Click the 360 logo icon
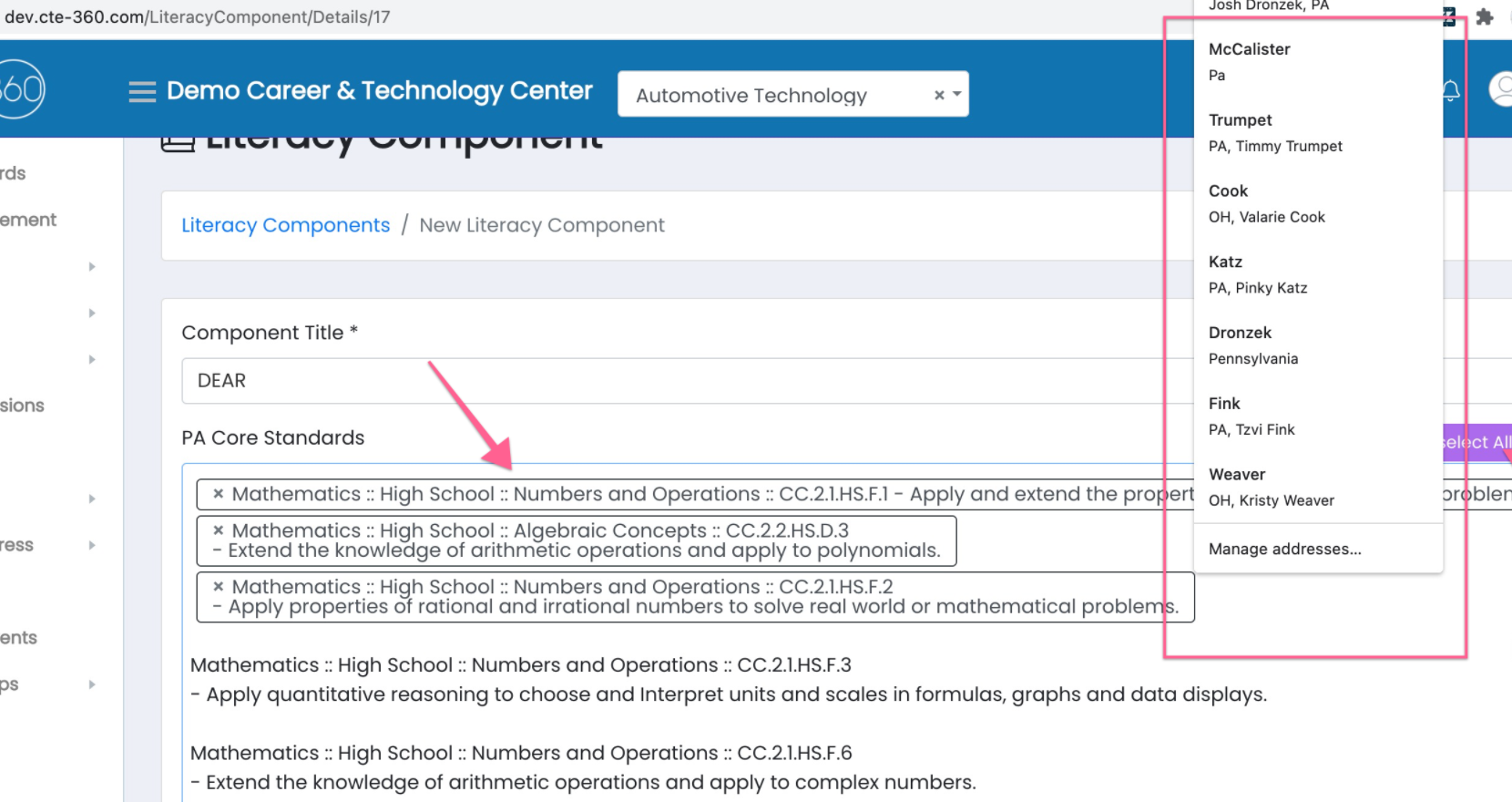1512x802 pixels. tap(20, 89)
